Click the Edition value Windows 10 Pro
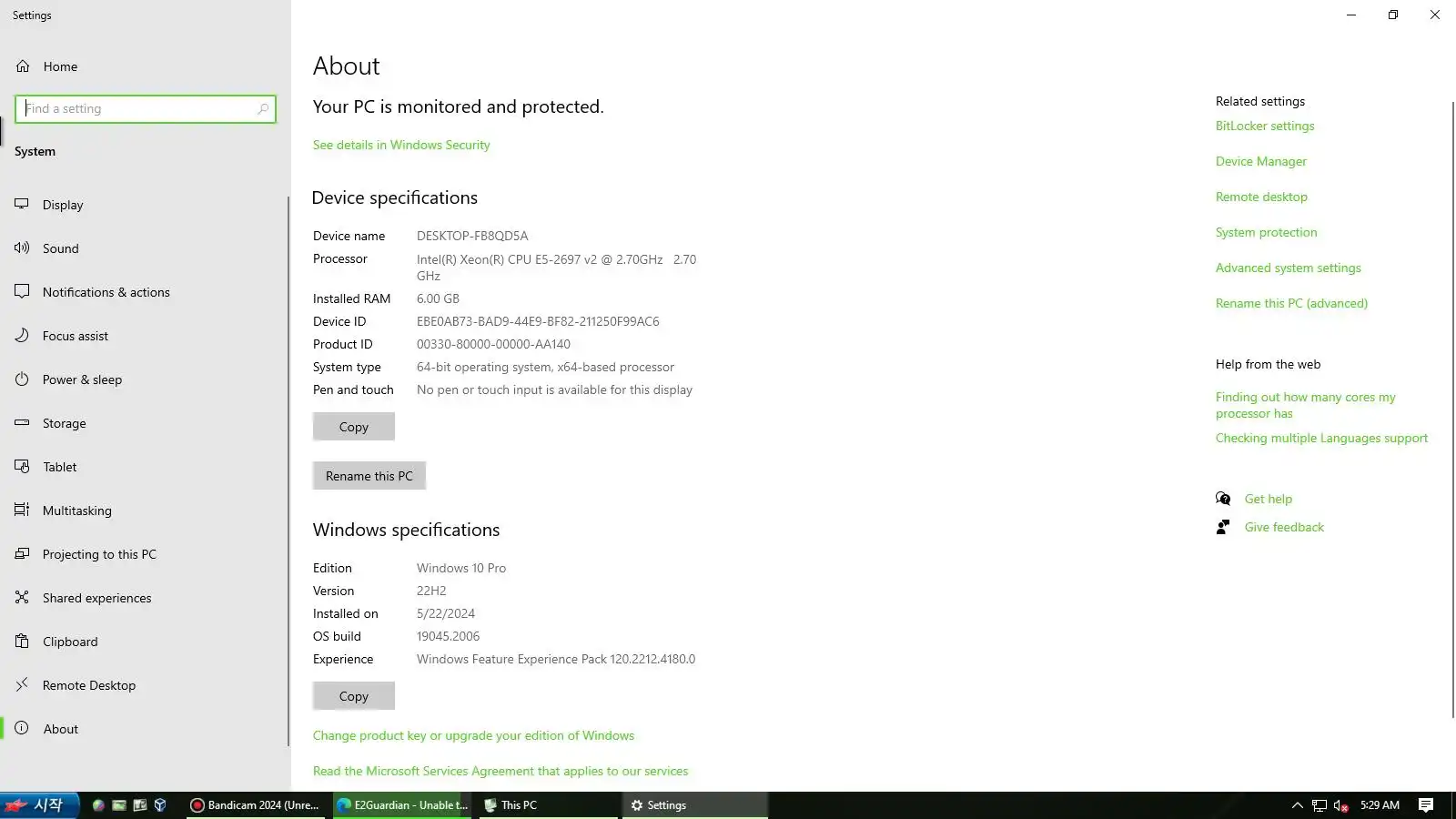The height and width of the screenshot is (819, 1456). (461, 568)
